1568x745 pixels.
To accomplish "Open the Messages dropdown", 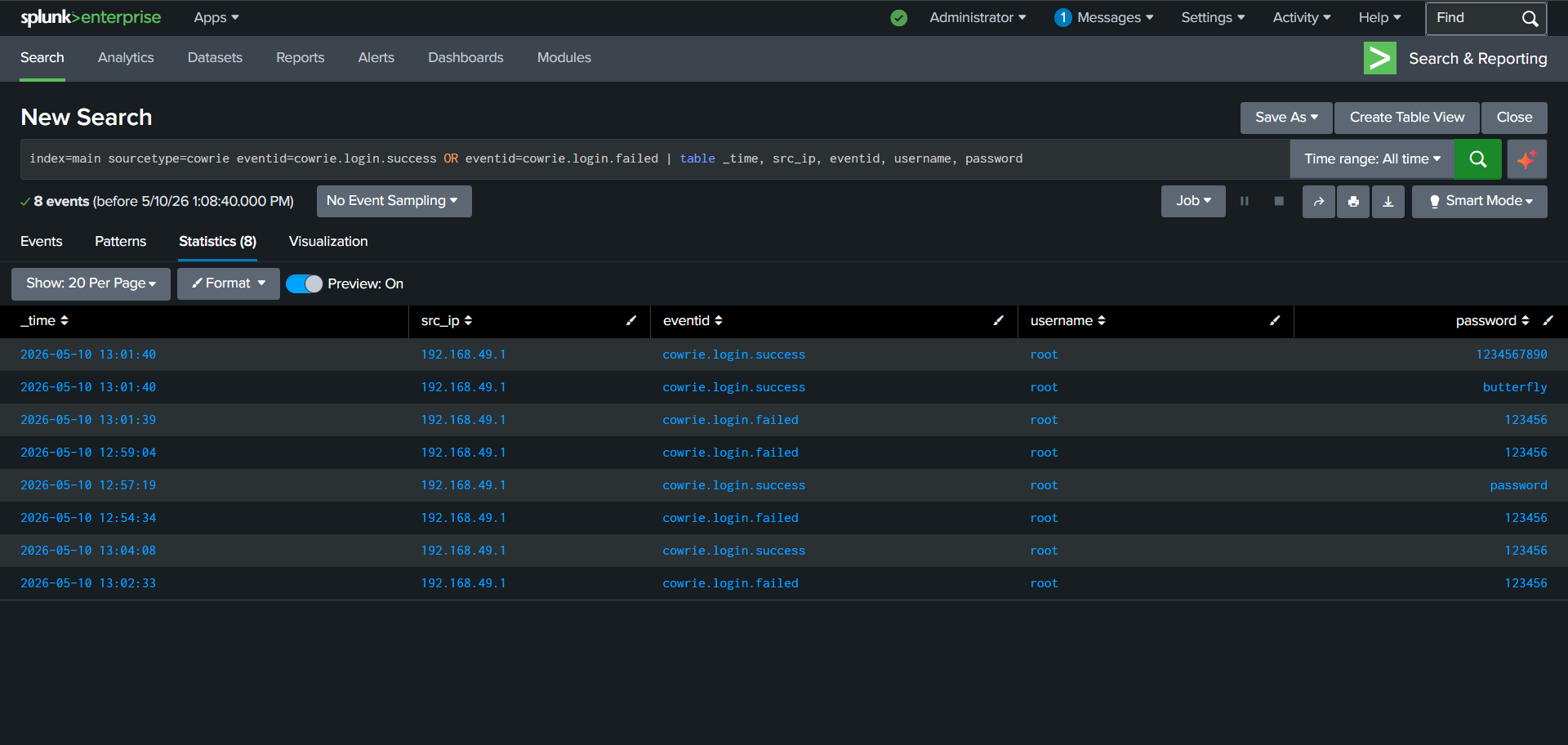I will click(x=1115, y=18).
